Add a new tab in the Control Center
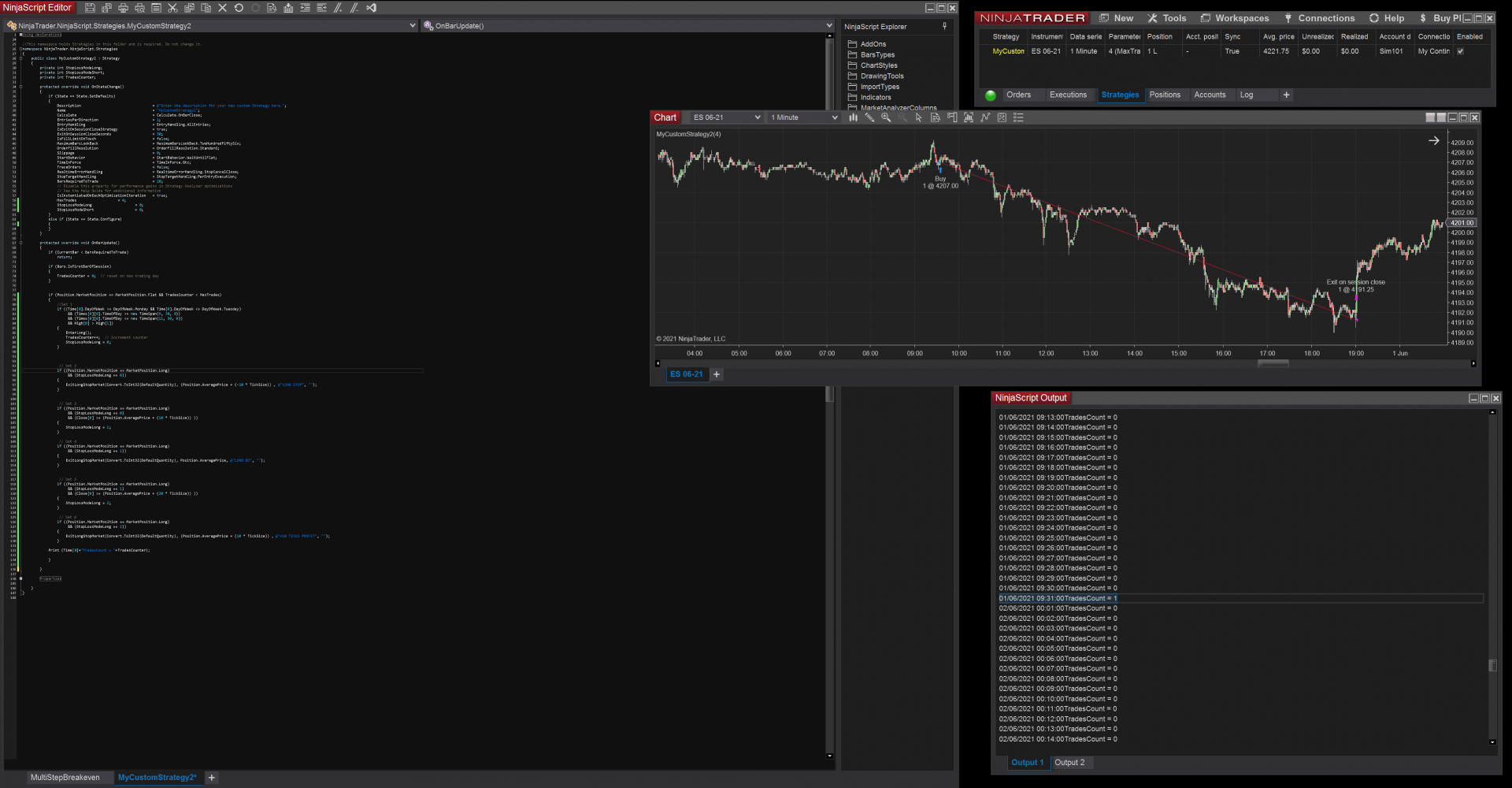This screenshot has height=788, width=1512. (1286, 95)
